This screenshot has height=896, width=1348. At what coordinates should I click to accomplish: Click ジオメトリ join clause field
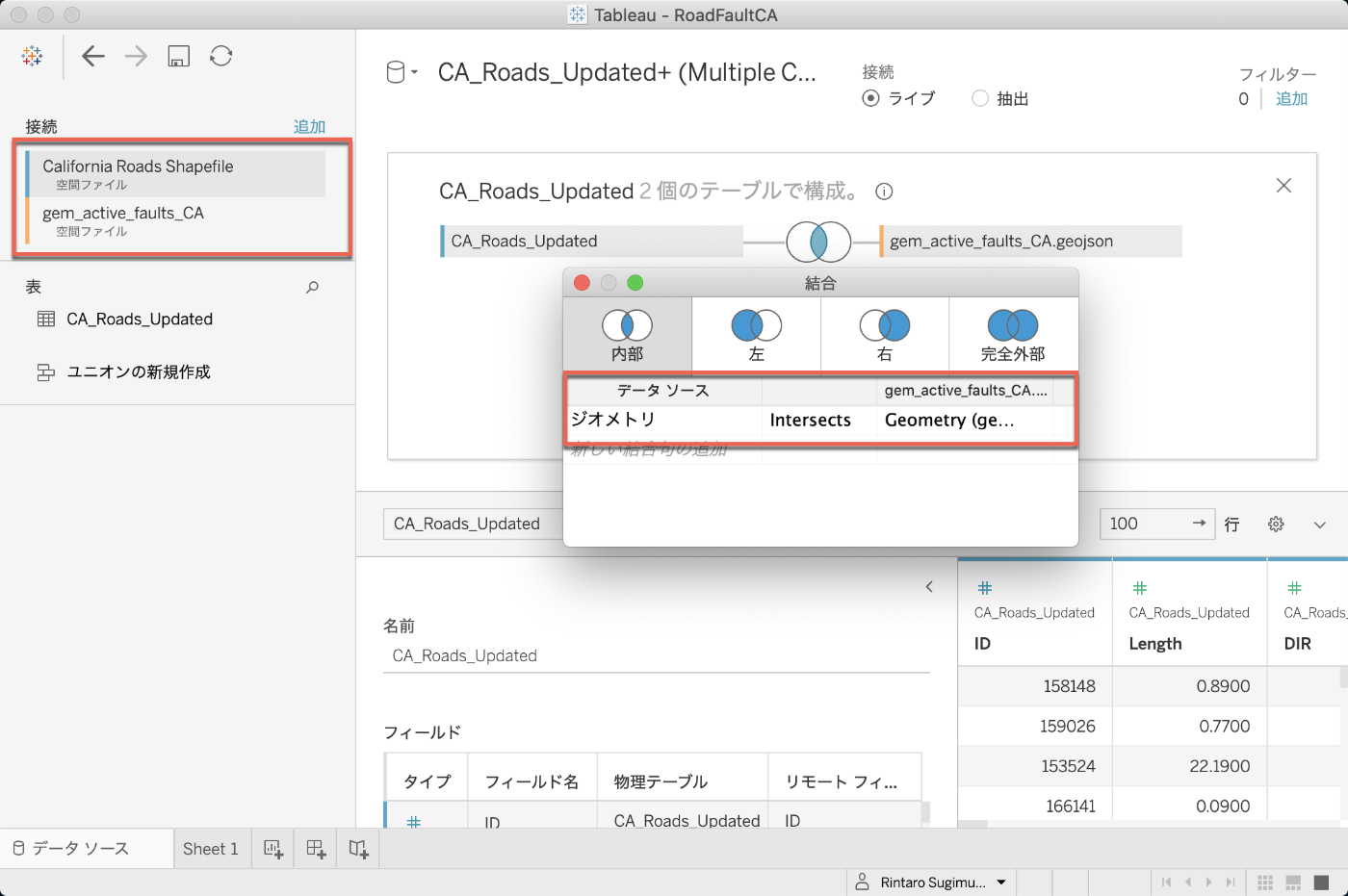click(x=664, y=420)
